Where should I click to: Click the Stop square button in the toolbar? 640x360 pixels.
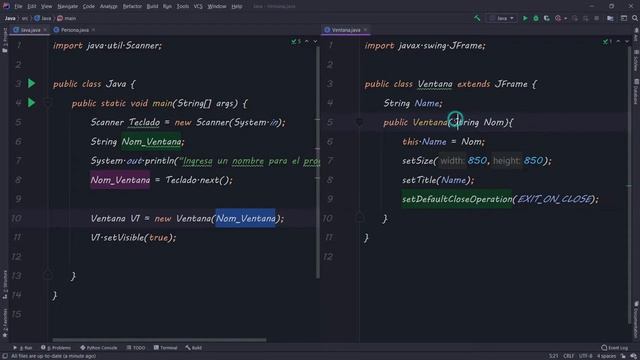[596, 18]
